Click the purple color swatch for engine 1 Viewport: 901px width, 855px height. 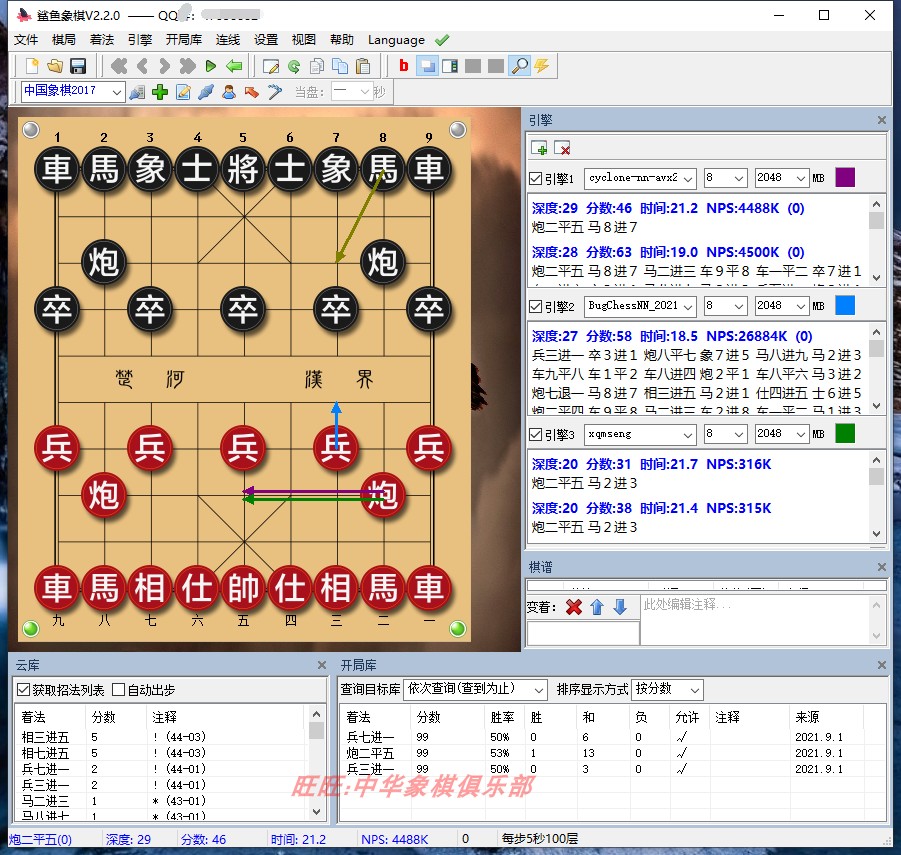[846, 178]
